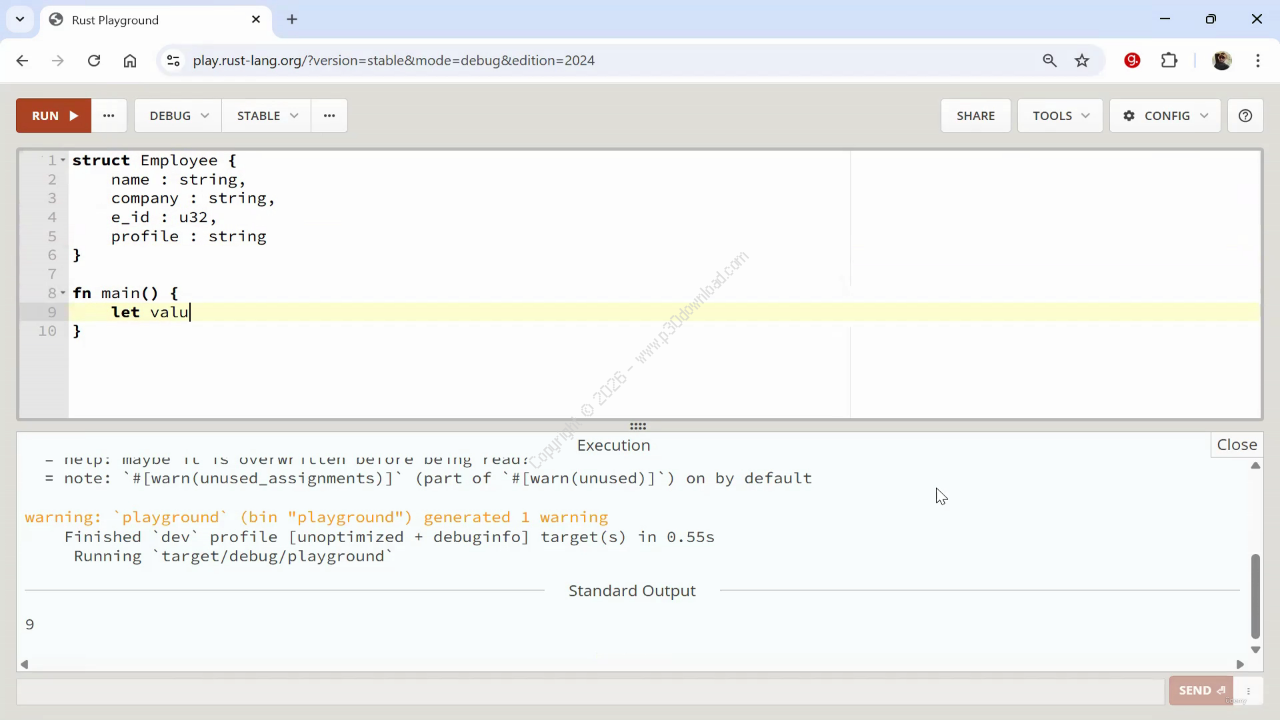
Task: Click the SHARE button
Action: 975,116
